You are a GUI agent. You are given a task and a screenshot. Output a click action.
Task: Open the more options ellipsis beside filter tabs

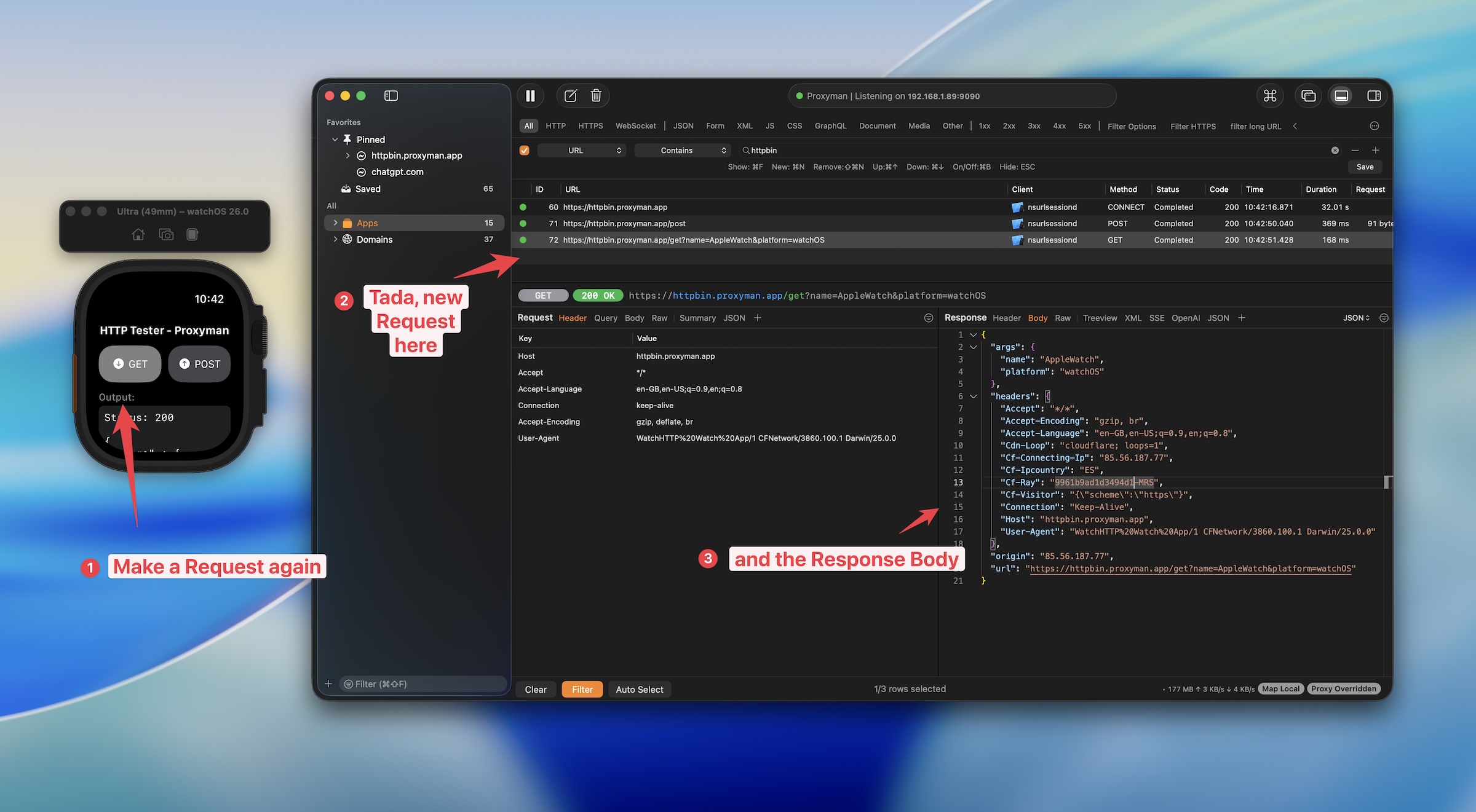pos(1374,125)
